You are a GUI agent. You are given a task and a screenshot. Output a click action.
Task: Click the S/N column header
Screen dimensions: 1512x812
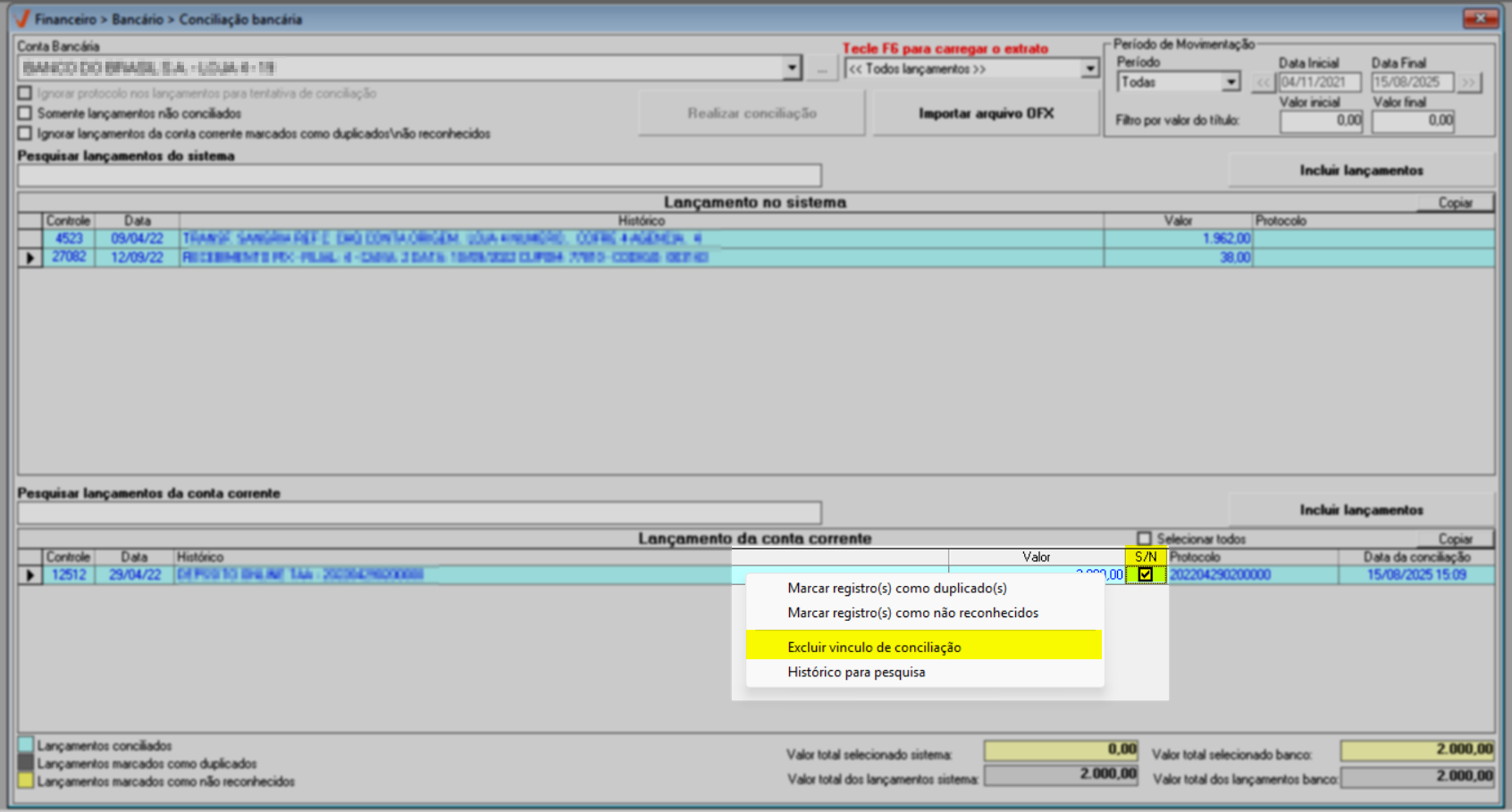click(x=1146, y=557)
